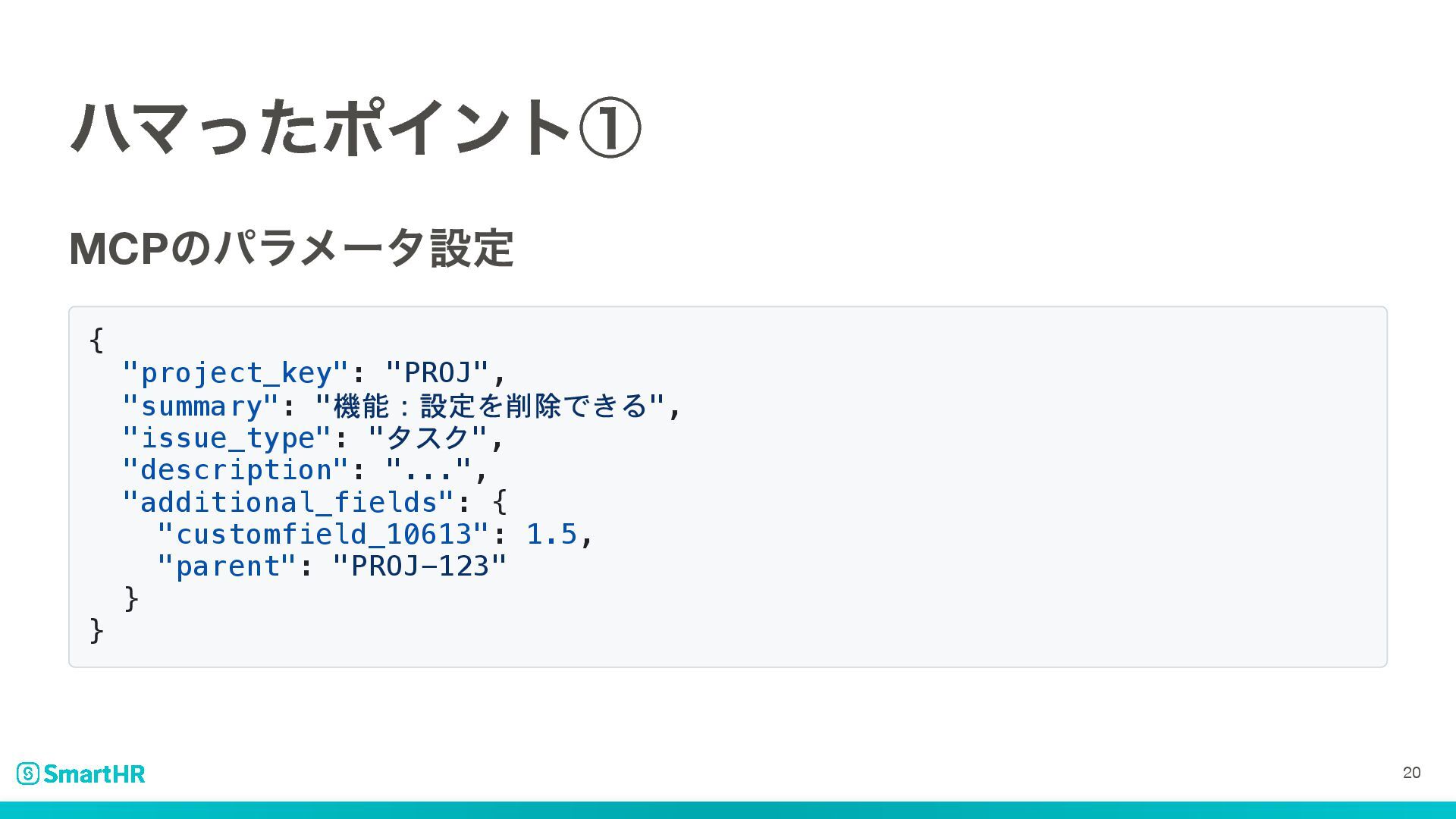The height and width of the screenshot is (819, 1456).
Task: Click the "parent" key
Action: (227, 566)
